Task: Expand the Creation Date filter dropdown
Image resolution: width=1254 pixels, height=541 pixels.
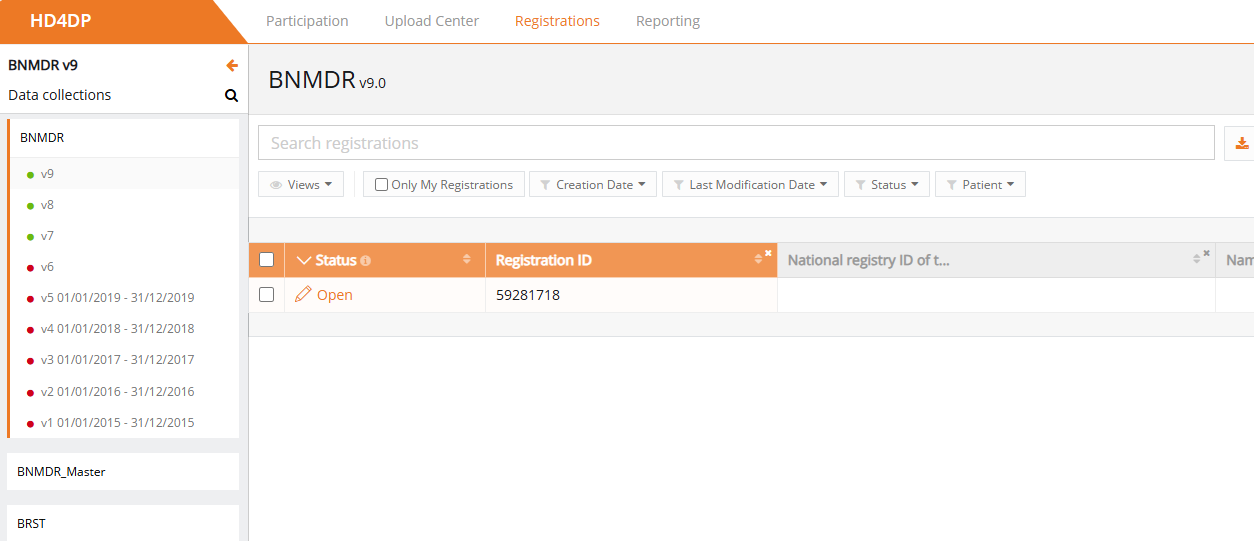Action: pyautogui.click(x=592, y=185)
